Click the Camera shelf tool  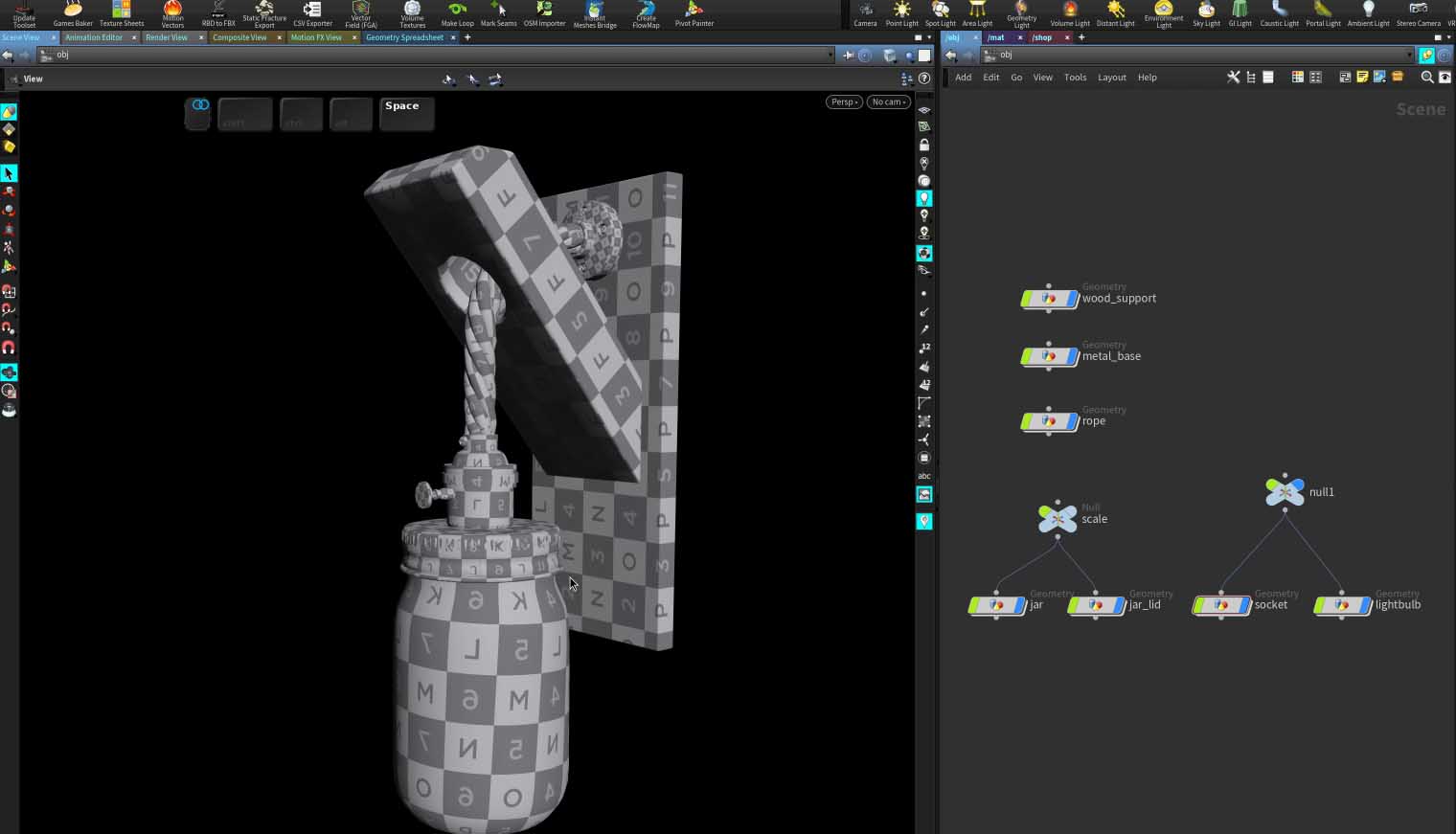coord(865,13)
